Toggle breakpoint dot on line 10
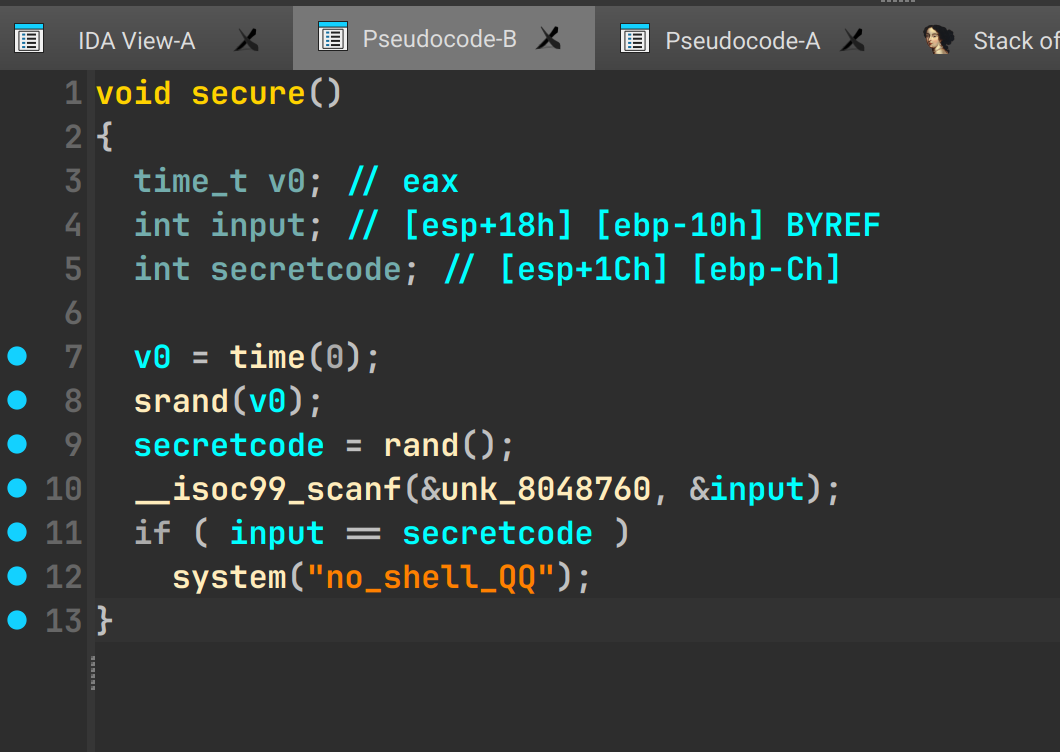Image resolution: width=1060 pixels, height=752 pixels. [x=17, y=489]
